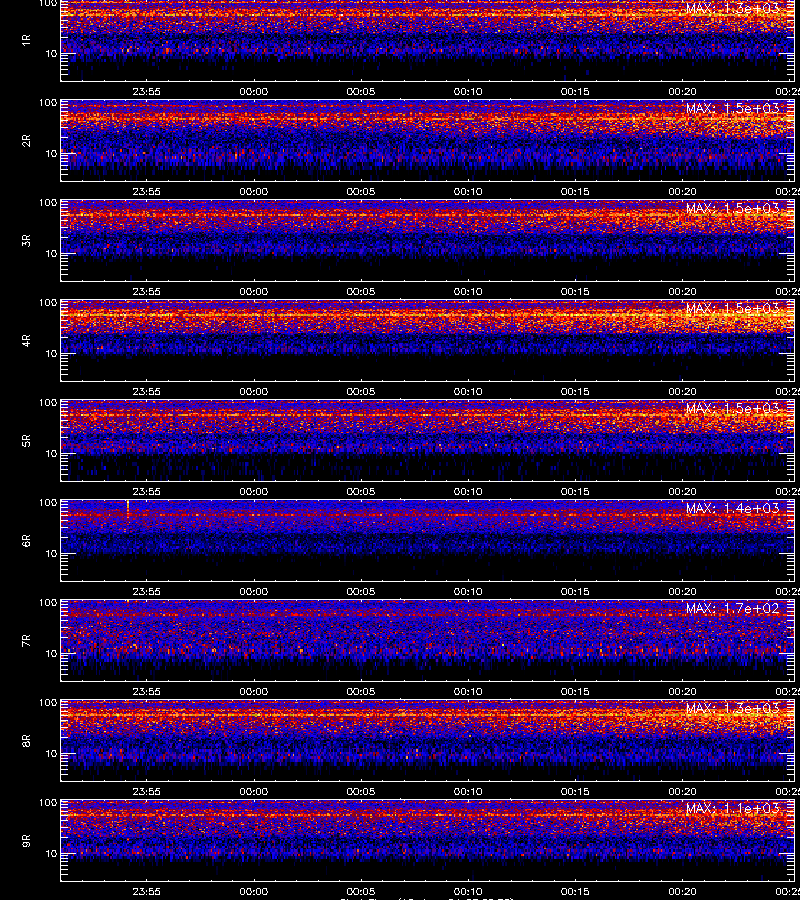This screenshot has height=900, width=800.
Task: Select the MAX: 1.5e+03 text in panel 4R
Action: pos(733,308)
